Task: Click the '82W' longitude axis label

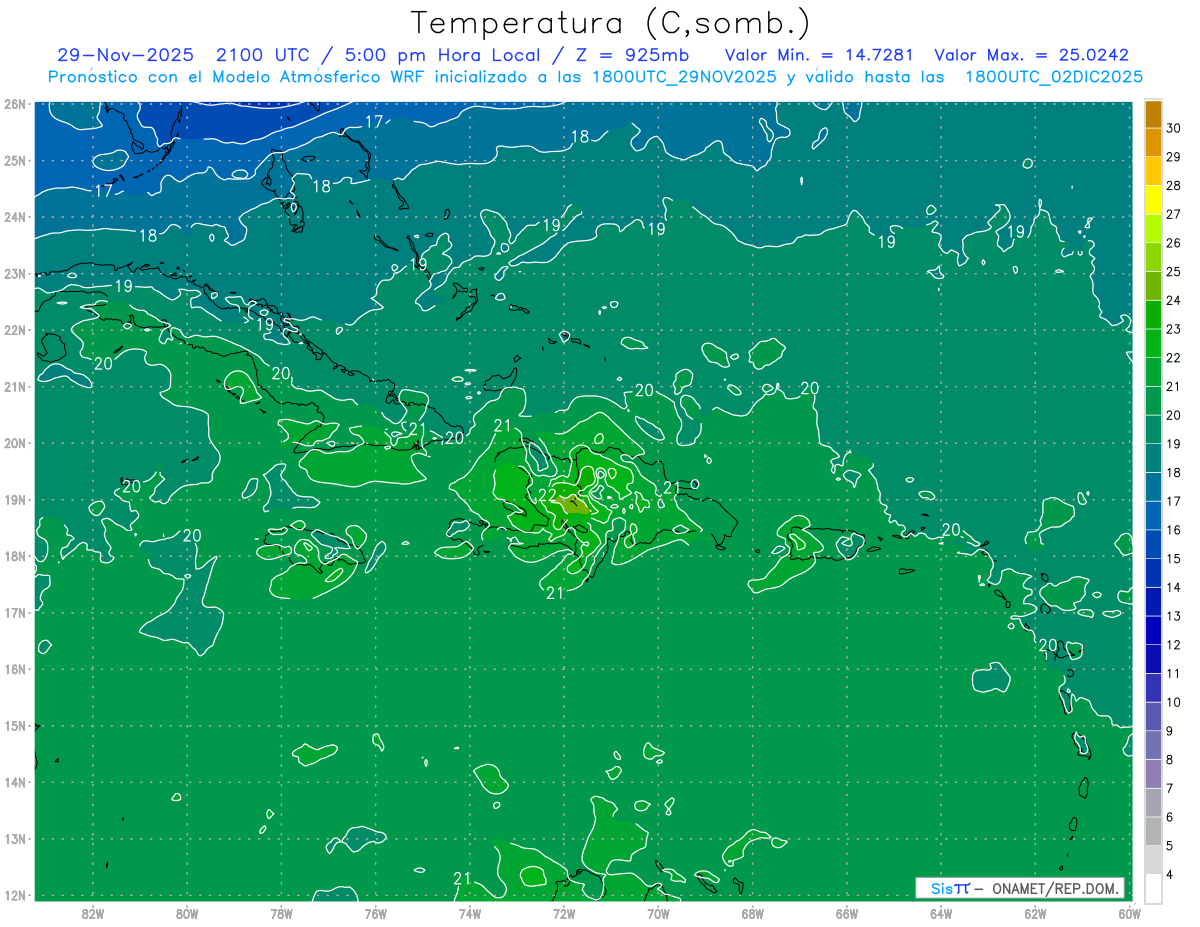Action: (93, 913)
